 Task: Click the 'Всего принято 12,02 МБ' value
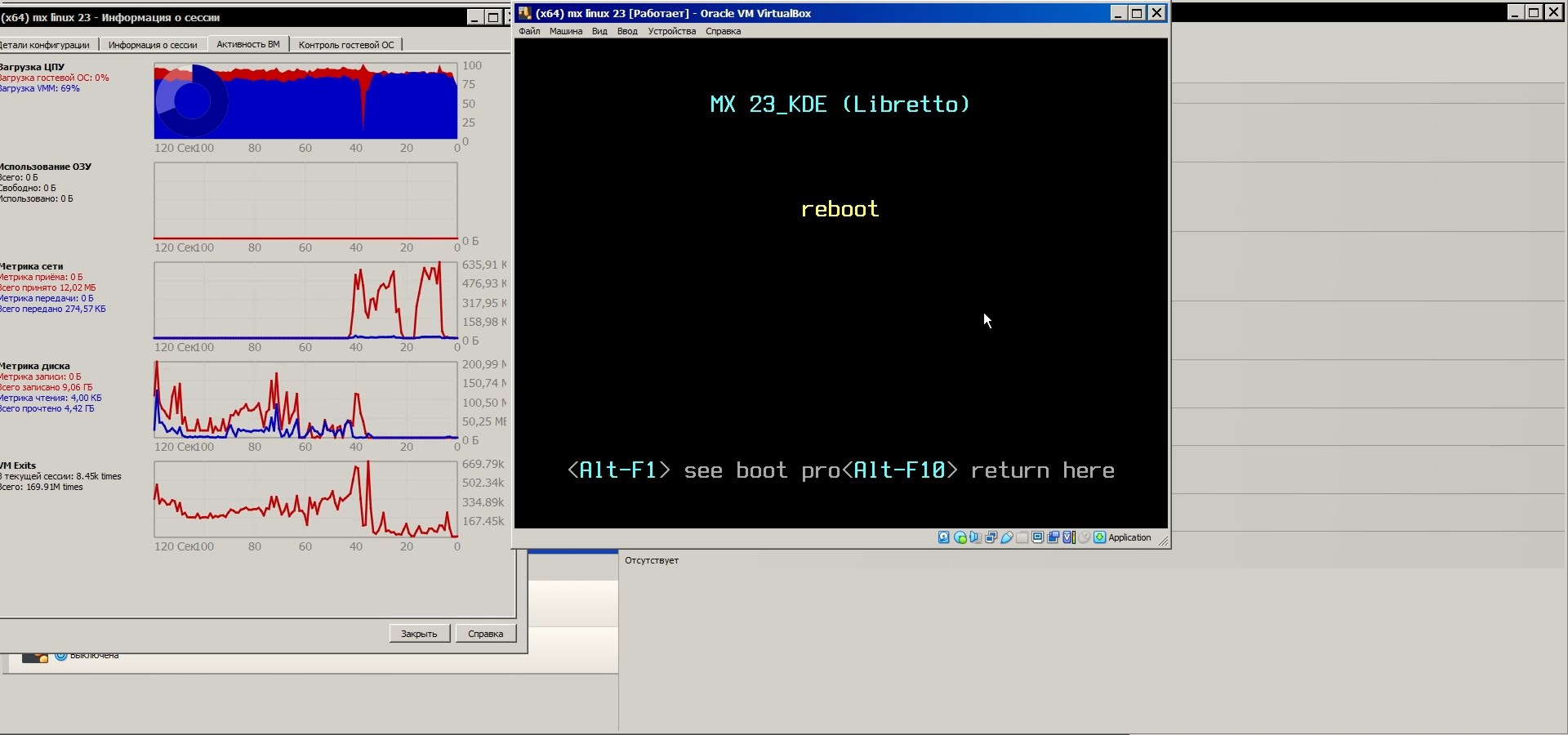[x=47, y=287]
